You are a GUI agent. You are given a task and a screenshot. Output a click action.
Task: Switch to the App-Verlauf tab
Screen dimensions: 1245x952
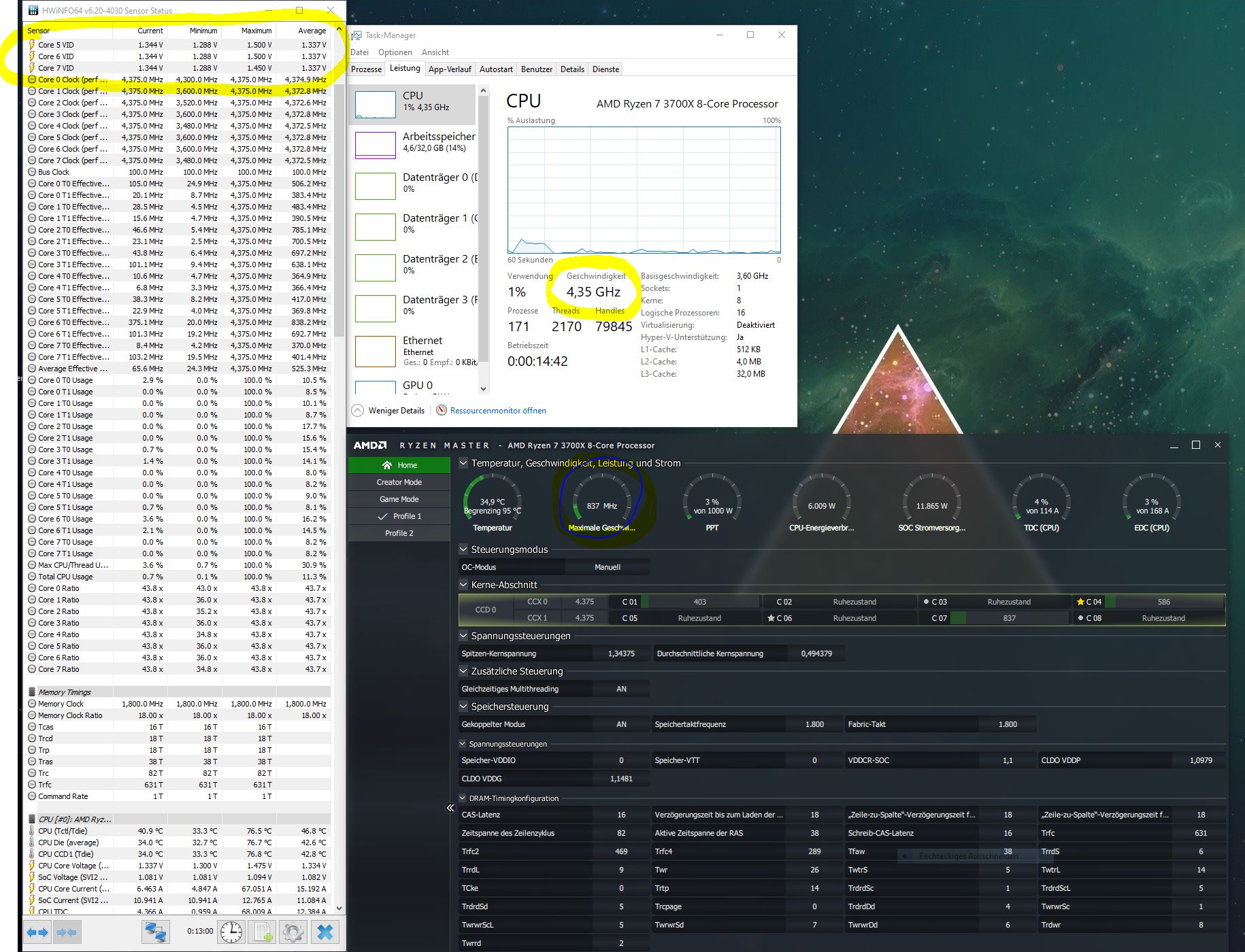coord(450,69)
